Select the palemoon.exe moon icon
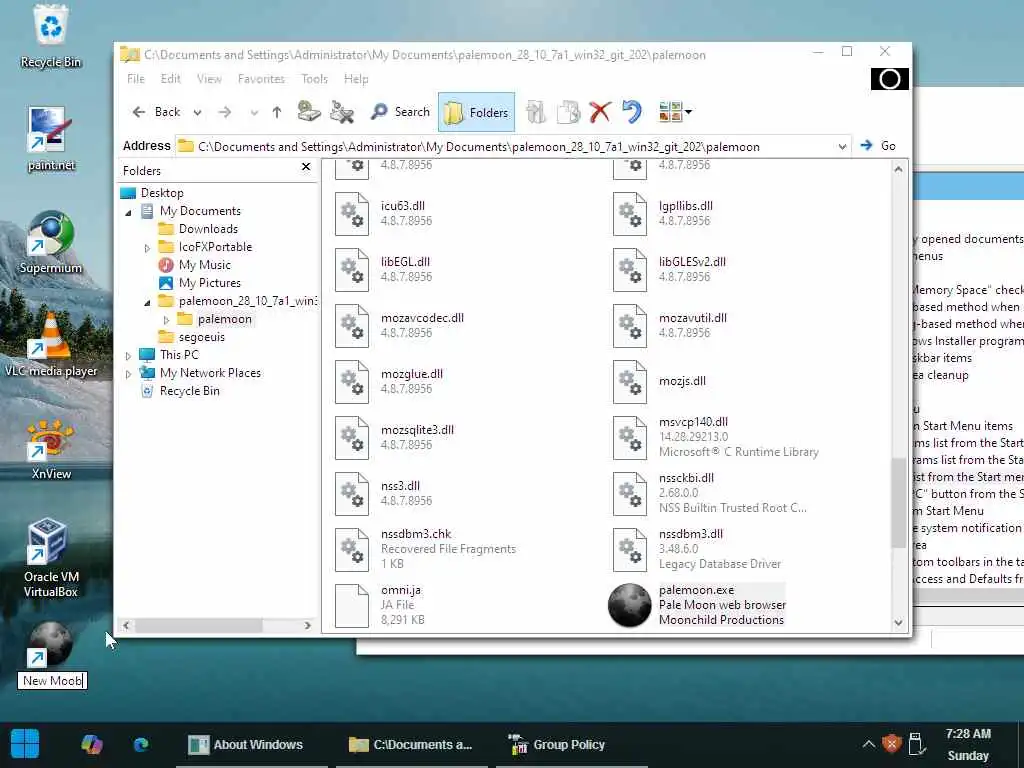Screen dimensions: 1024x768 pos(630,605)
